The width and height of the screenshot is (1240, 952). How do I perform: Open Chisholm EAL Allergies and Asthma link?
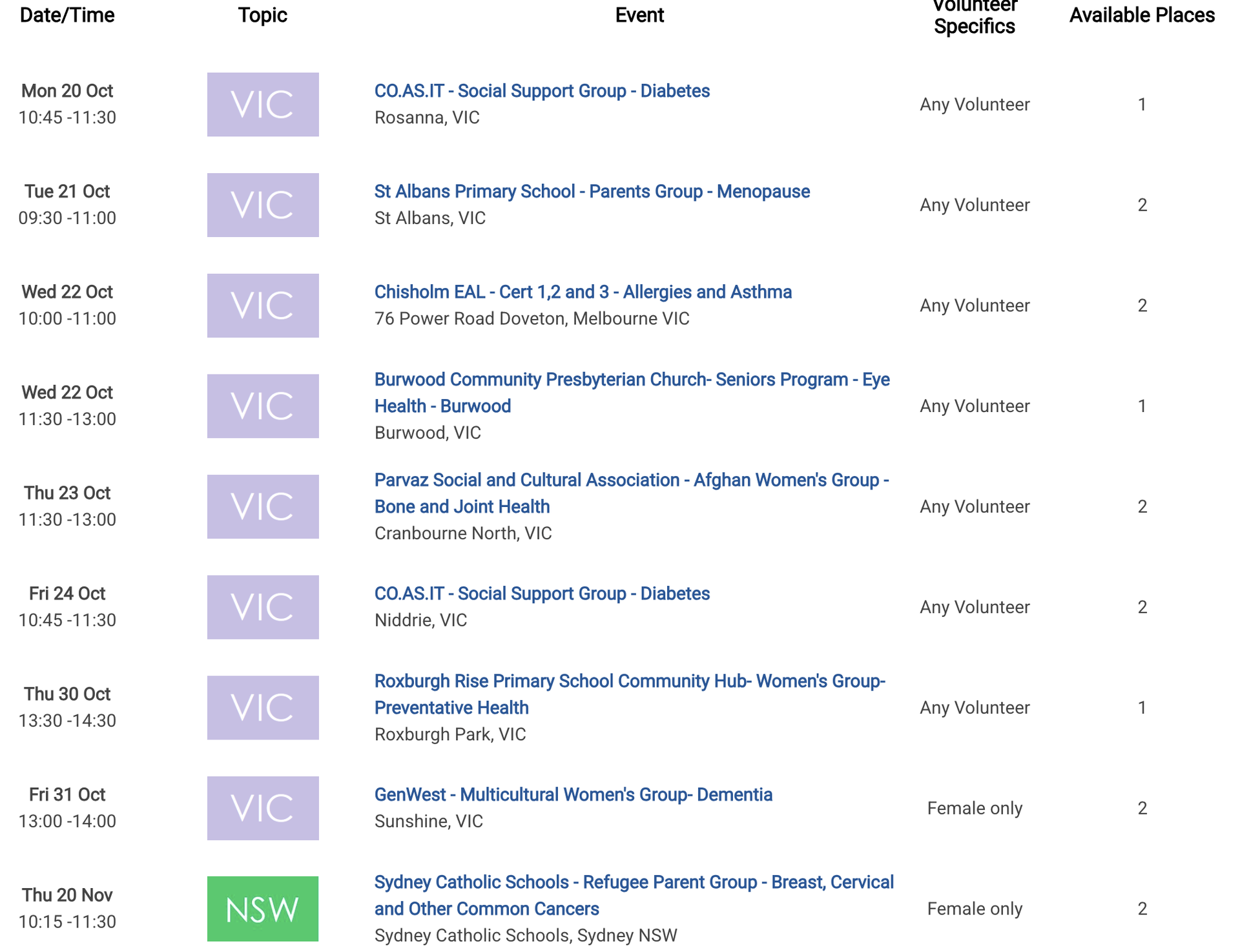tap(583, 292)
